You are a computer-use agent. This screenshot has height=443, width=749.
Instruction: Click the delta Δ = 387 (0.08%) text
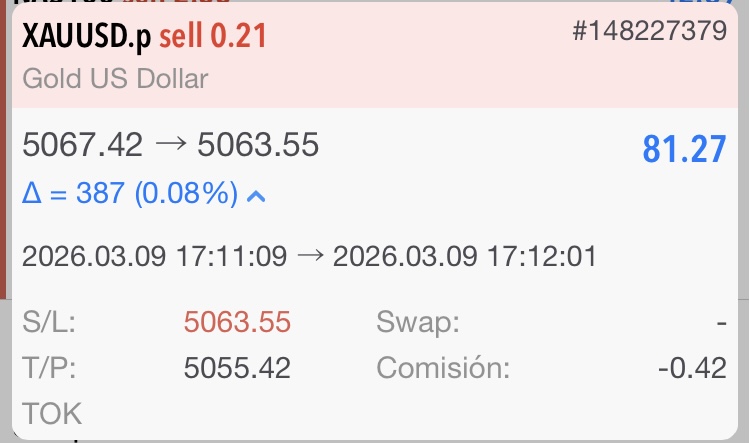pos(129,195)
